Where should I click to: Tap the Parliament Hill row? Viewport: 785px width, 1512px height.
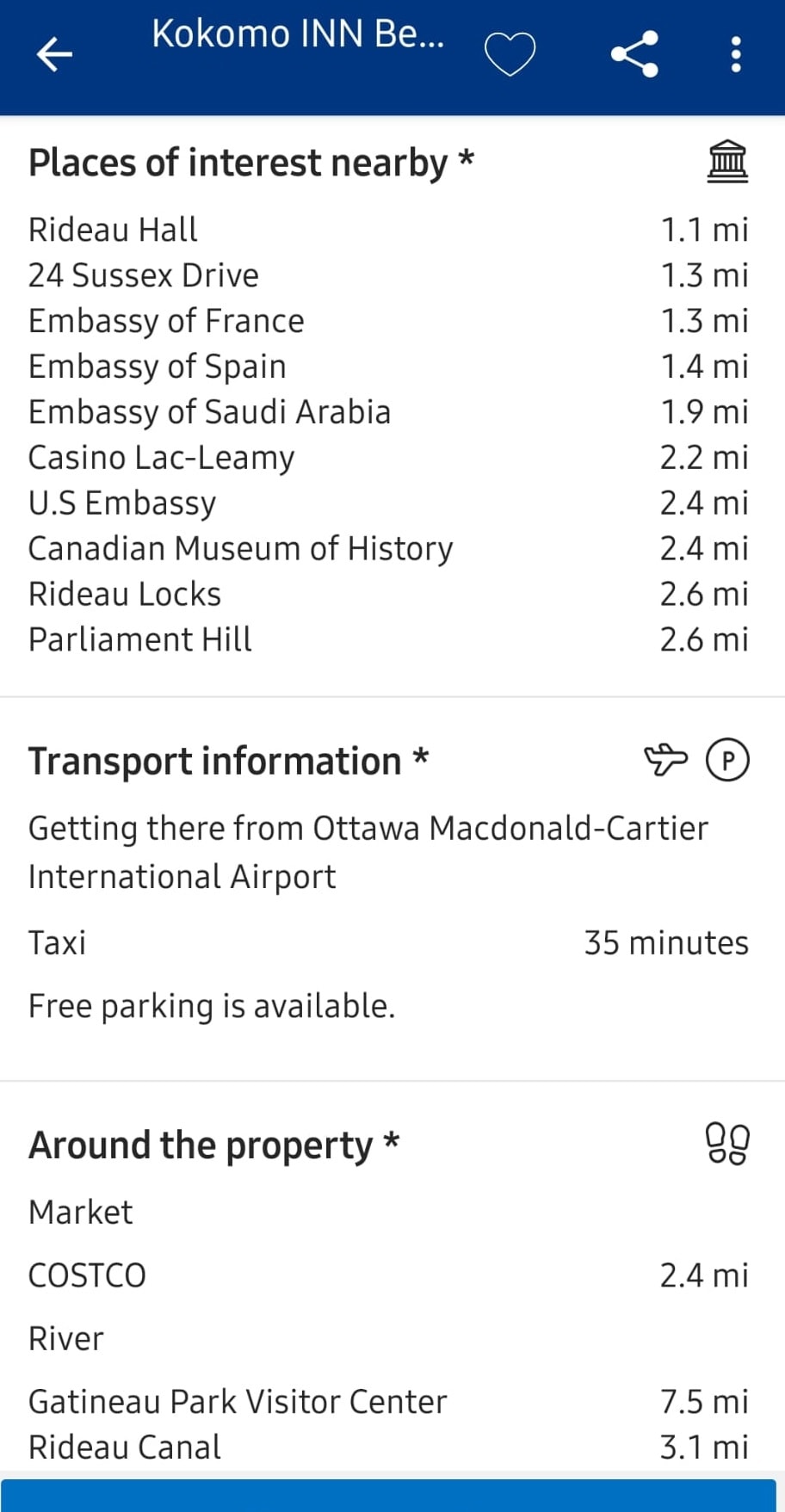pyautogui.click(x=388, y=639)
